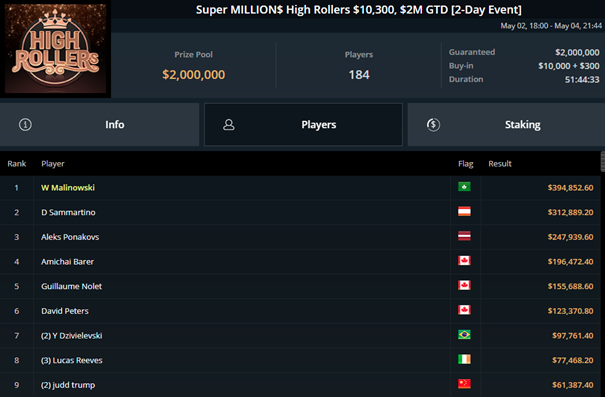Click the David Peters player name
Image resolution: width=605 pixels, height=397 pixels.
(65, 311)
